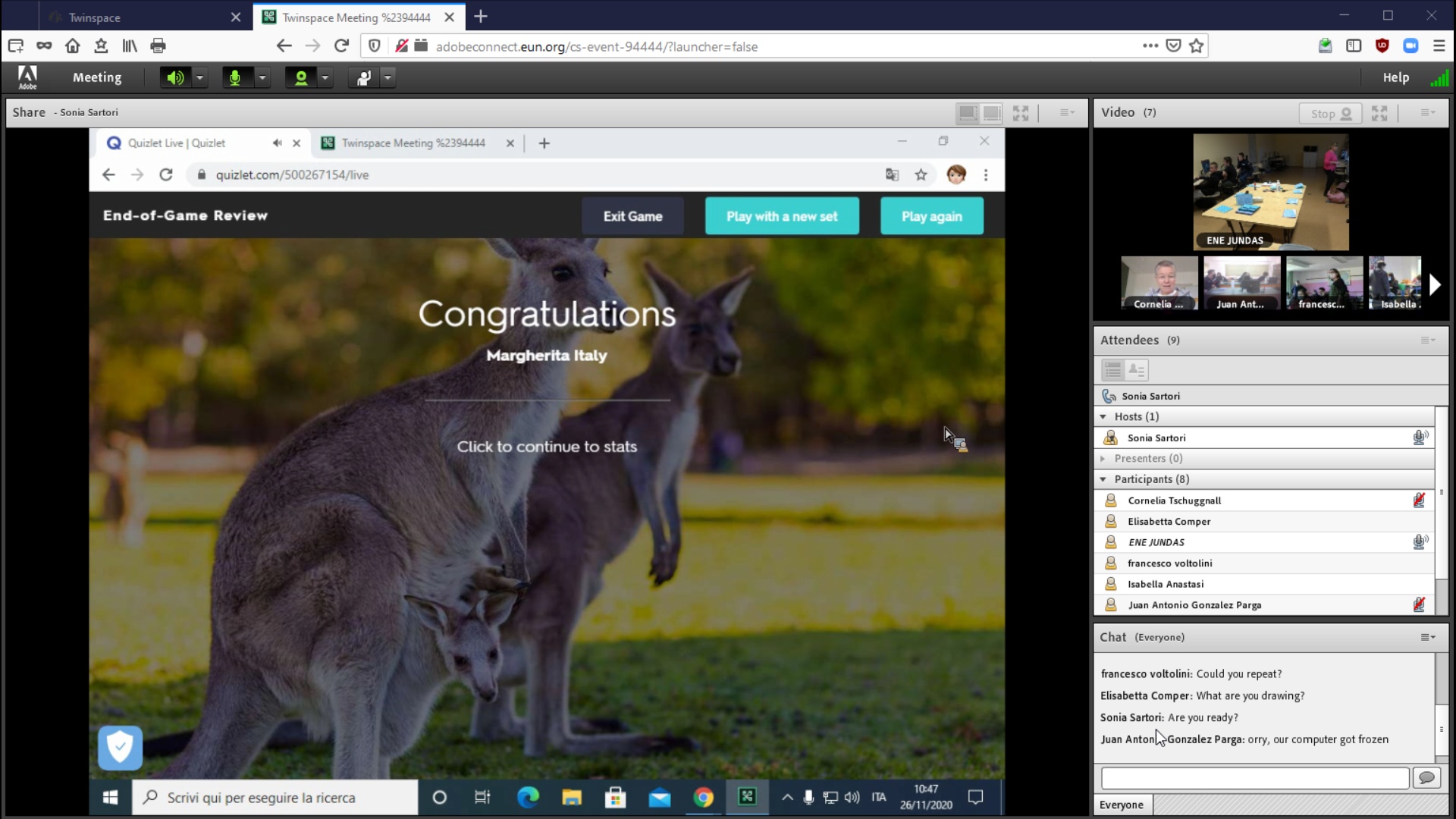Click the send chat message icon
Image resolution: width=1456 pixels, height=819 pixels.
[x=1426, y=778]
